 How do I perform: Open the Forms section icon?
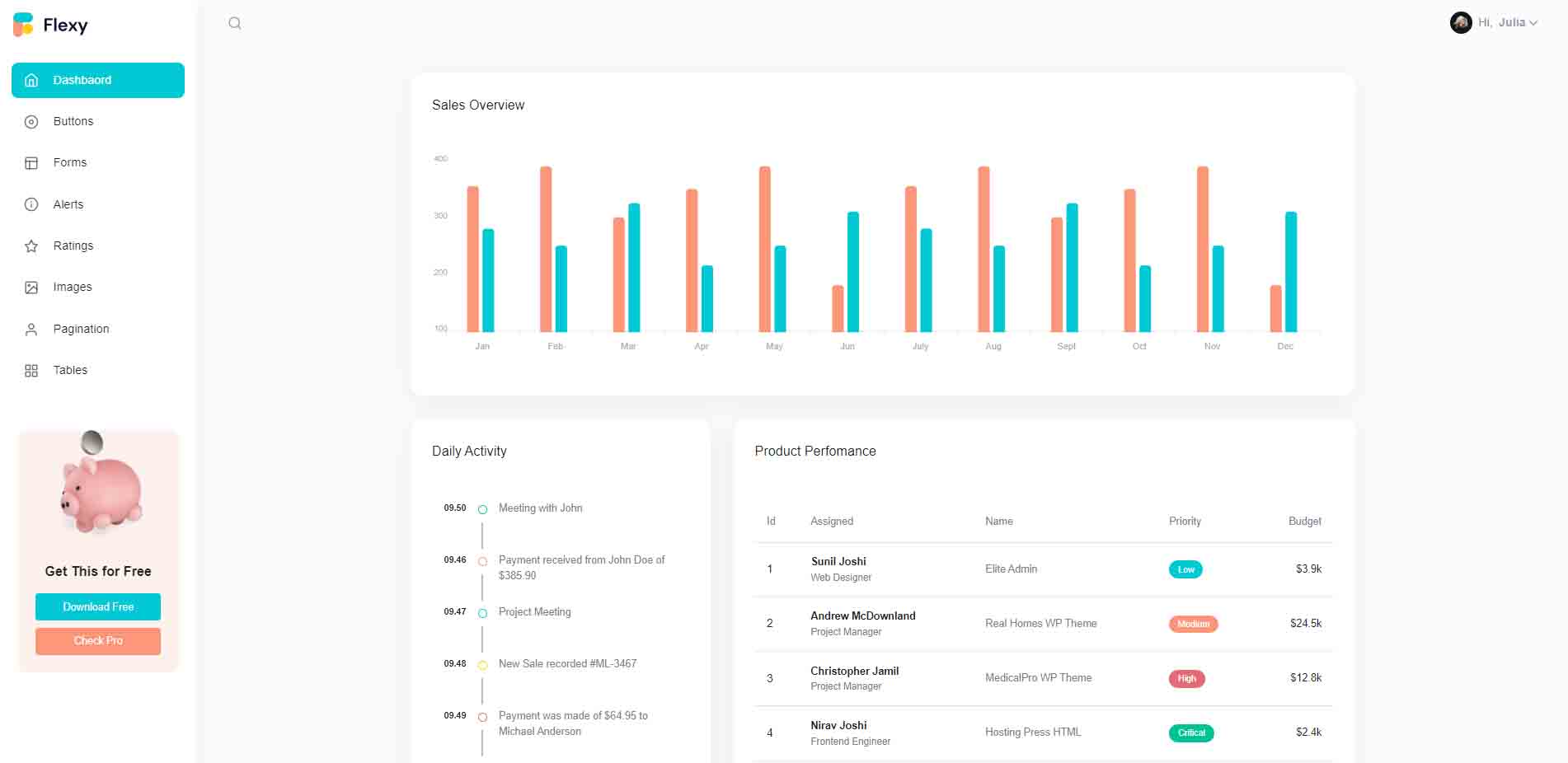[31, 162]
